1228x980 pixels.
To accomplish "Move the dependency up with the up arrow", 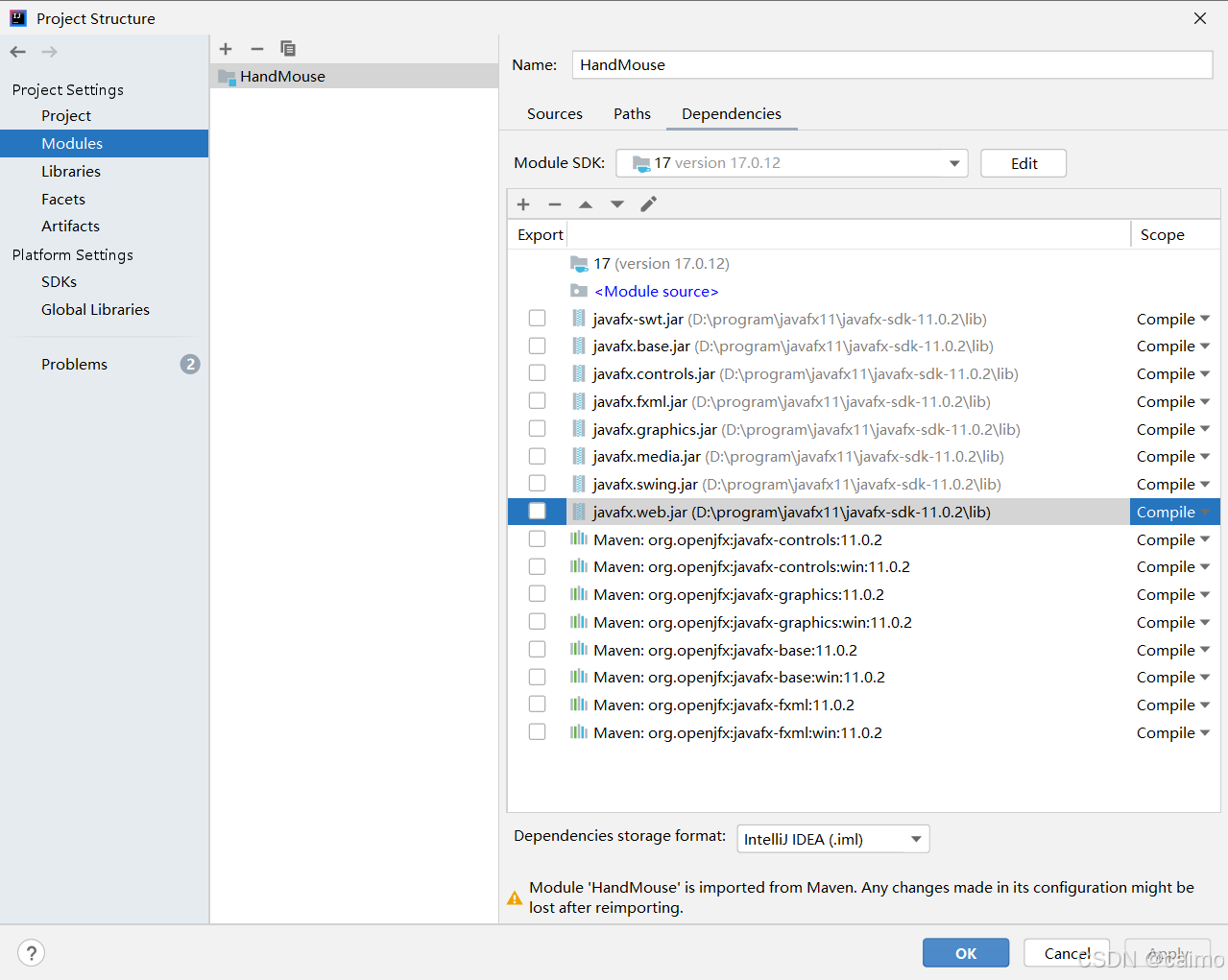I will coord(586,204).
